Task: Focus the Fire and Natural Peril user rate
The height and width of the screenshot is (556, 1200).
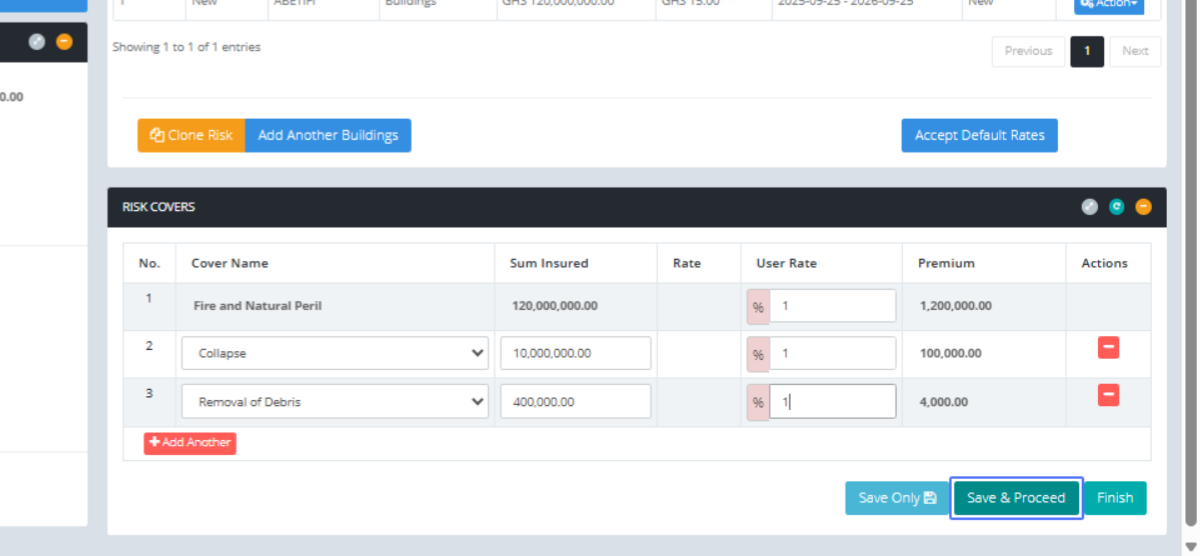Action: coord(832,306)
